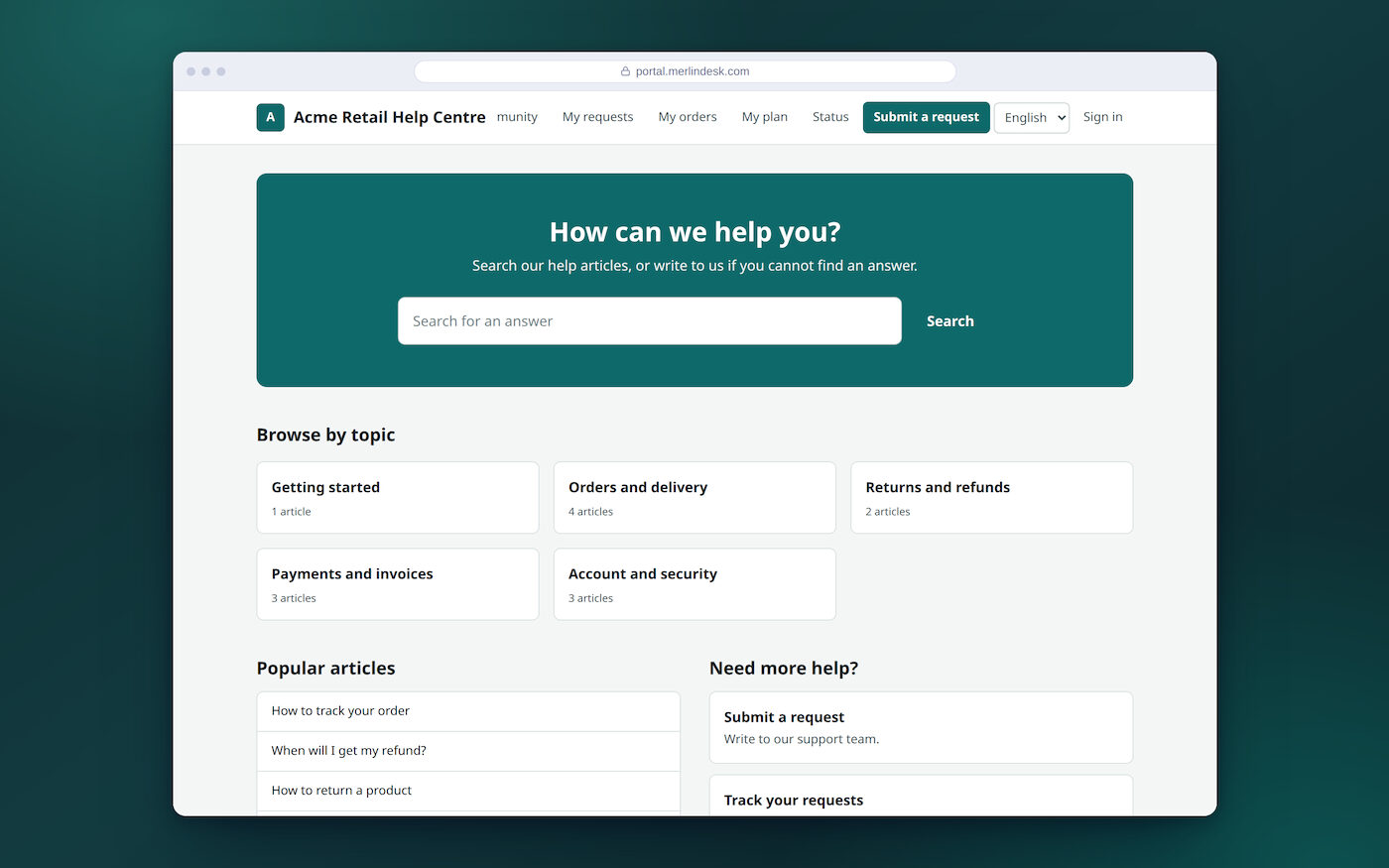Go to My orders page

pyautogui.click(x=688, y=117)
